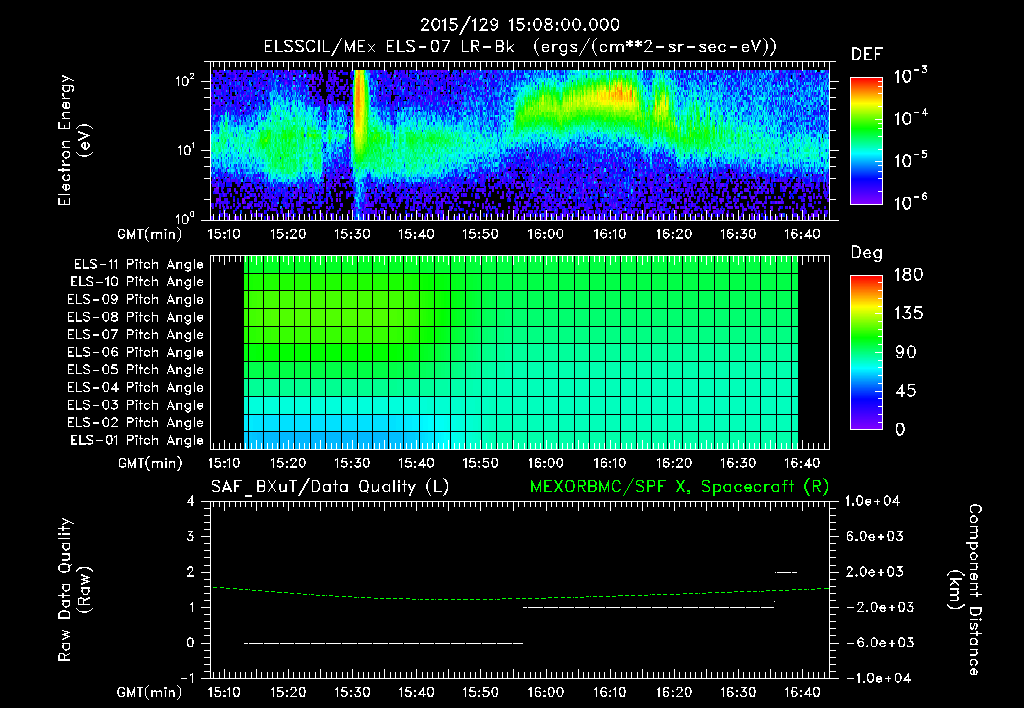Image resolution: width=1024 pixels, height=708 pixels.
Task: Select the ELS-09 Pitch Angle row label
Action: 136,300
